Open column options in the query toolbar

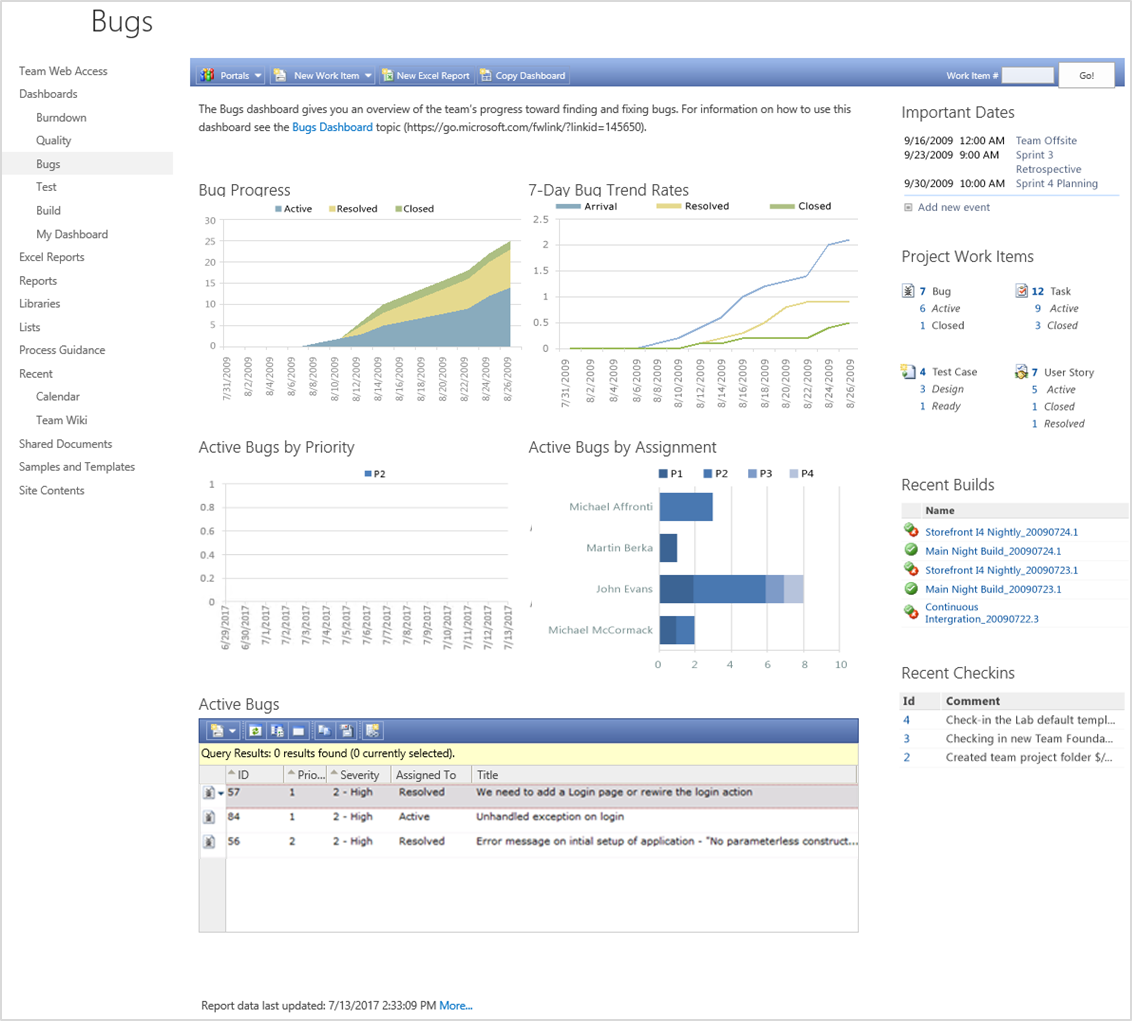tap(278, 730)
